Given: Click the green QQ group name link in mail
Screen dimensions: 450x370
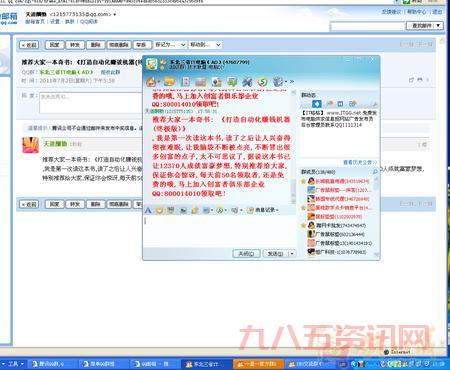Looking at the screenshot, I should click(66, 72).
